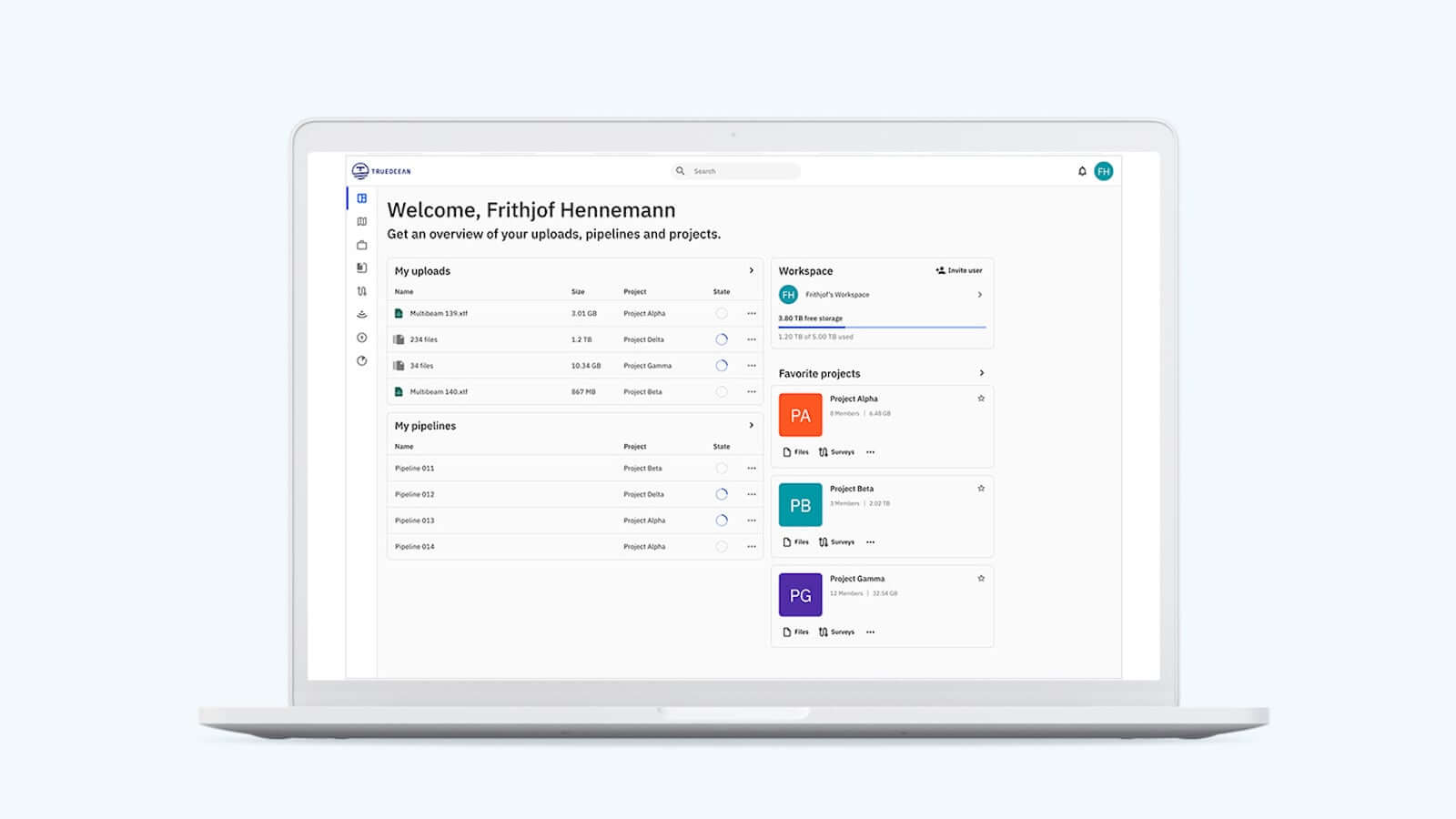
Task: Open the circular upload icon in sidebar
Action: [x=362, y=338]
